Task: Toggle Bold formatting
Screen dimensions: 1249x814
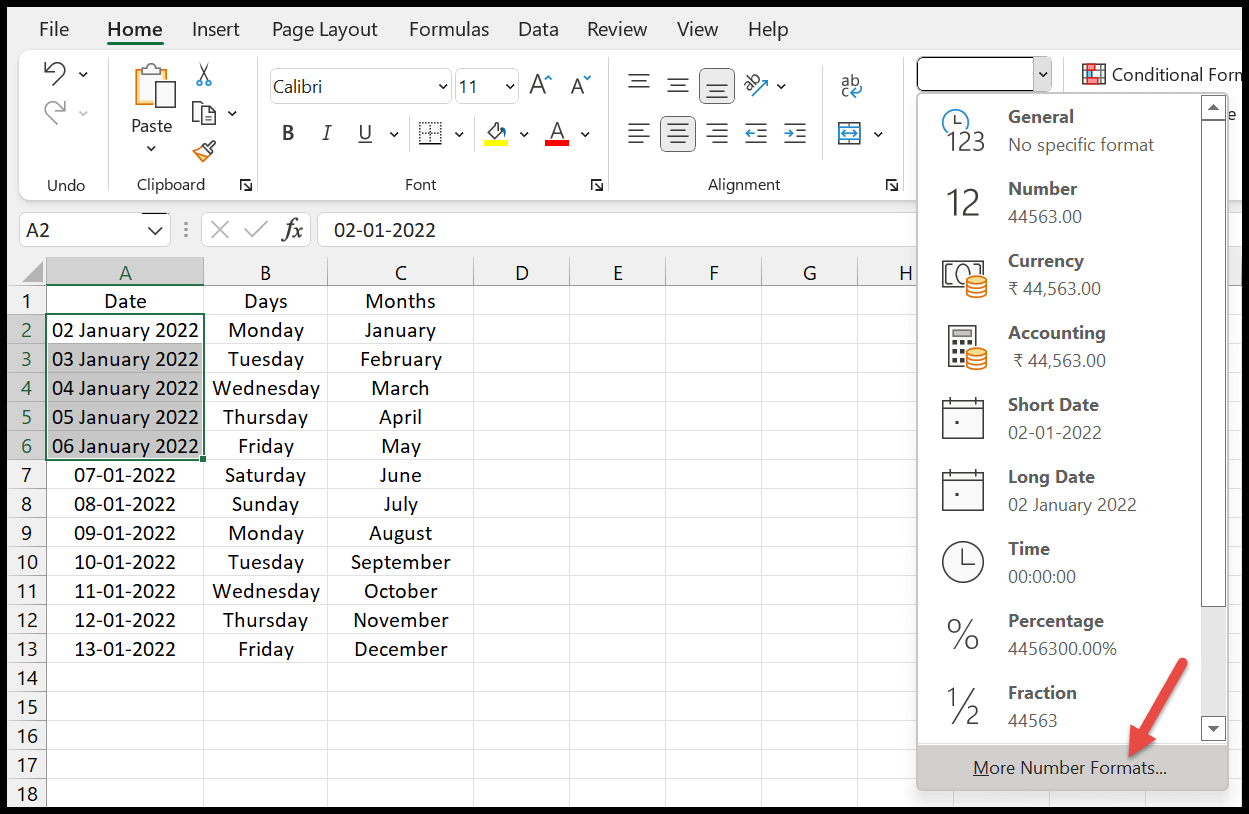Action: [288, 133]
